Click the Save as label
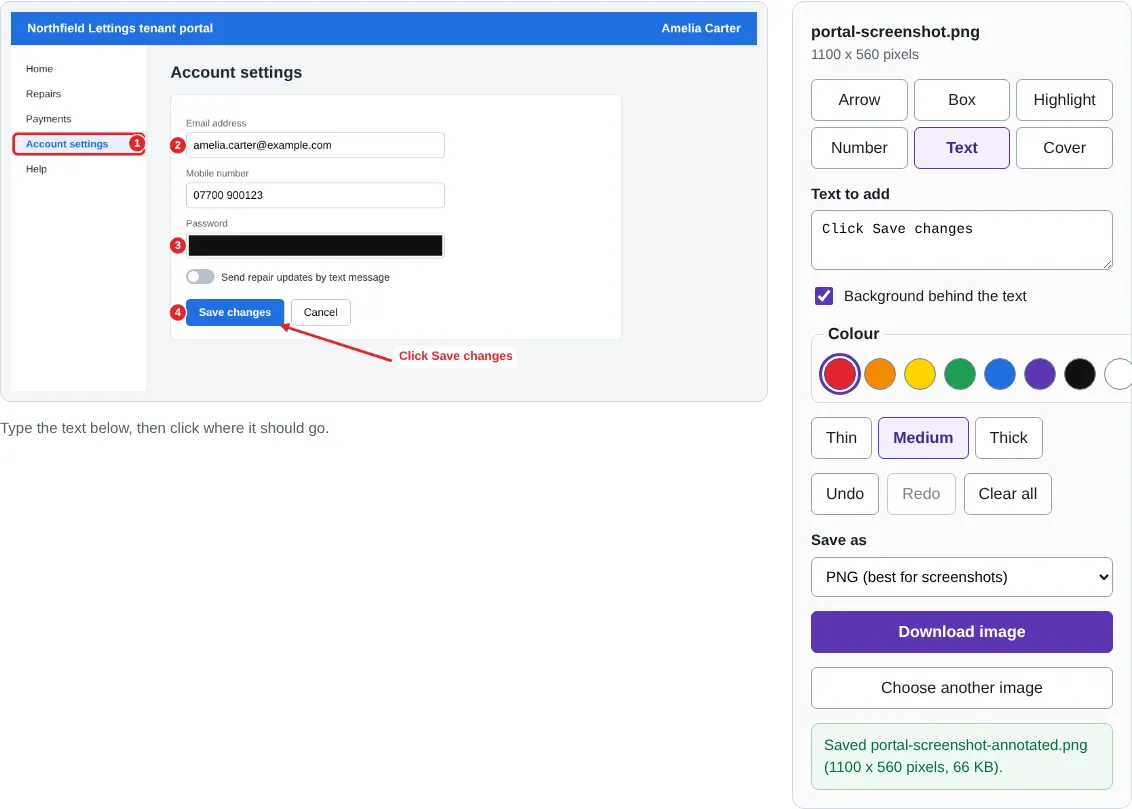This screenshot has width=1132, height=809. tap(838, 541)
